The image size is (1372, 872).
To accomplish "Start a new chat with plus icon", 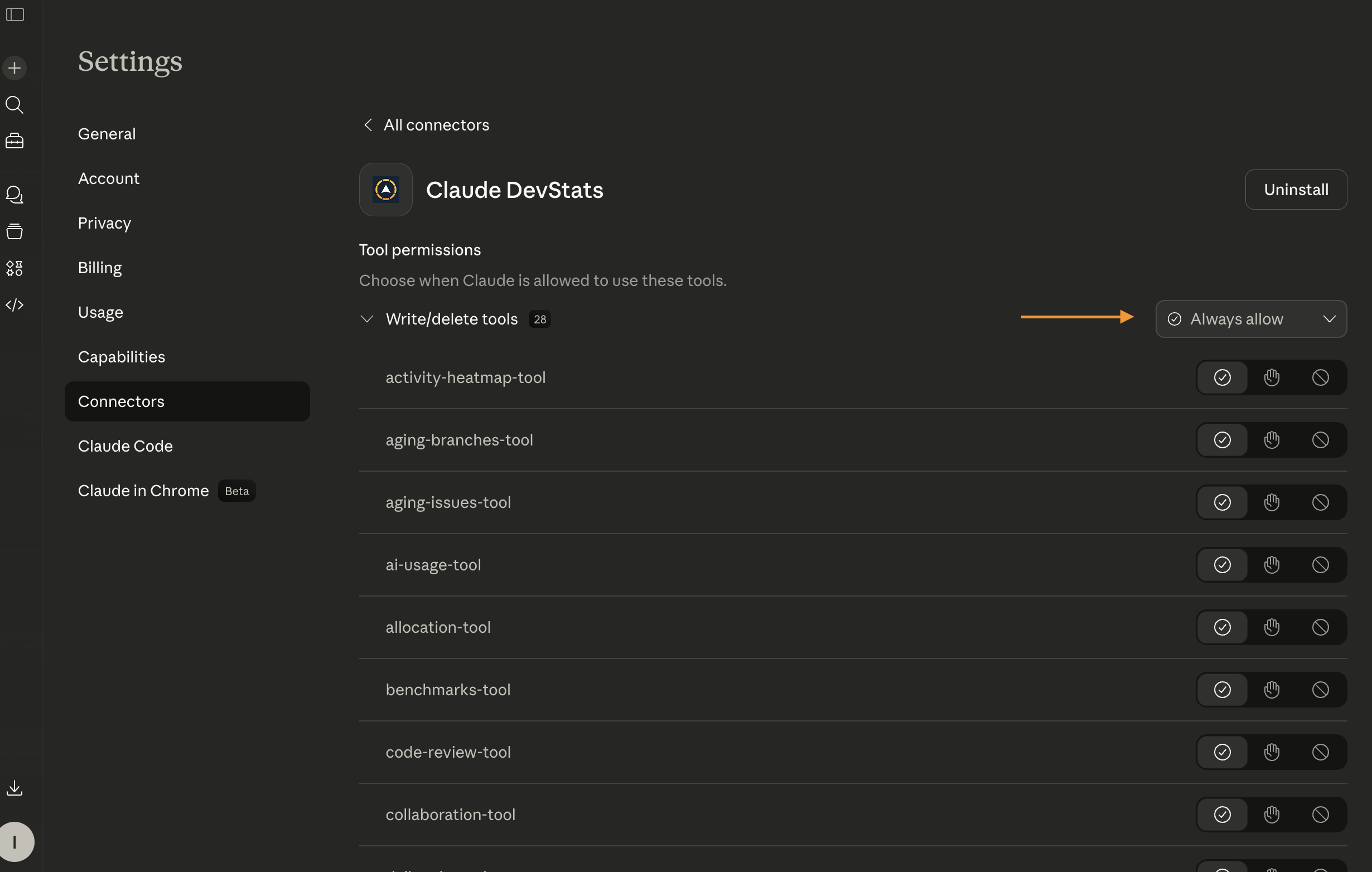I will (15, 69).
